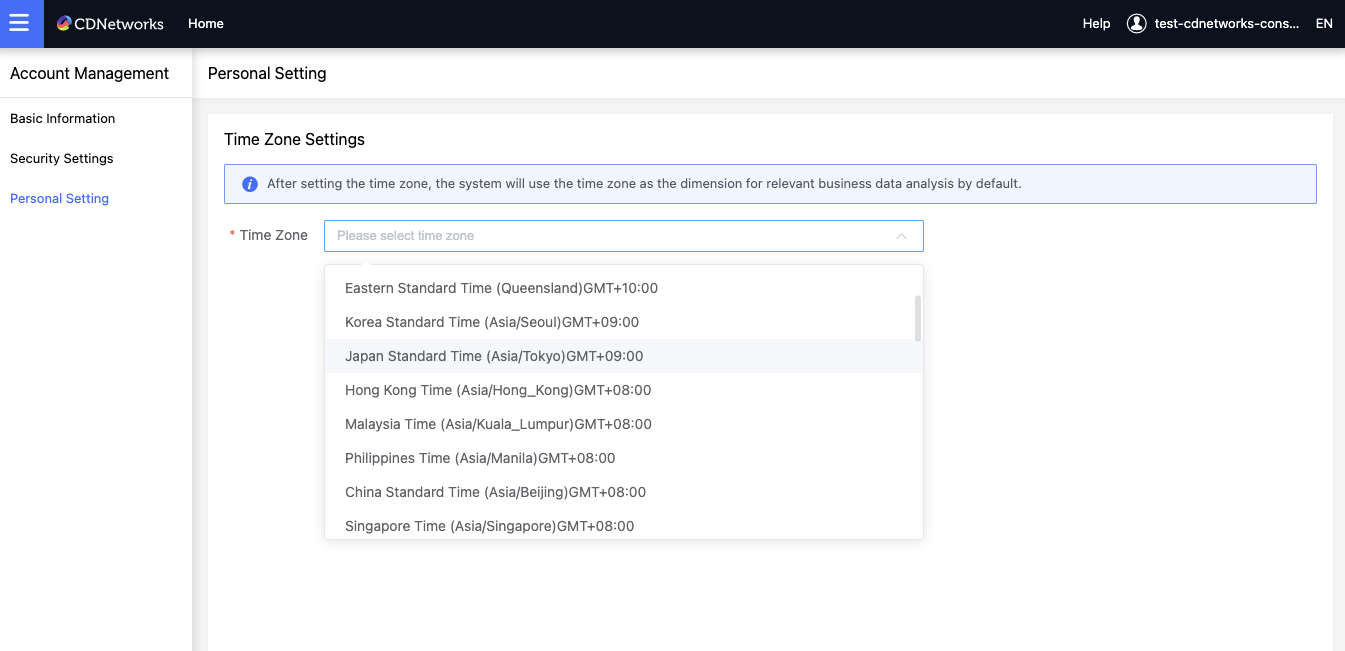Click the EN language switcher

point(1323,23)
